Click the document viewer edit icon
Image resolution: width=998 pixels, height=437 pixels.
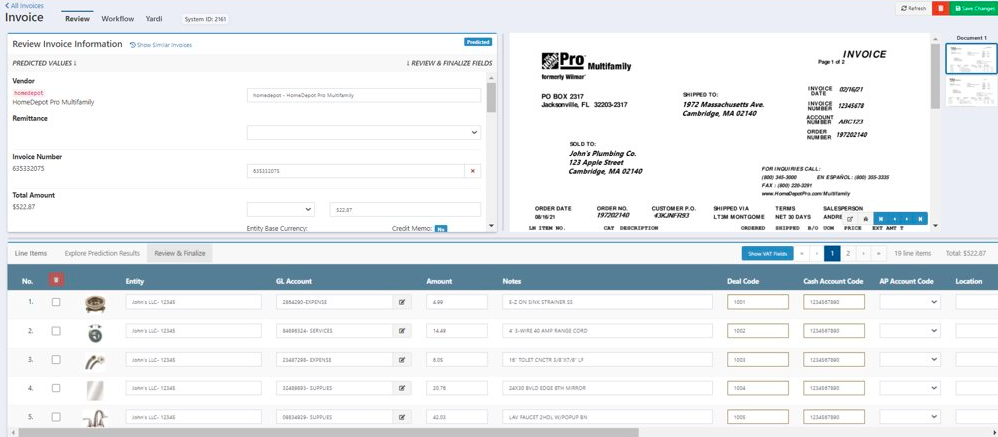tap(850, 219)
